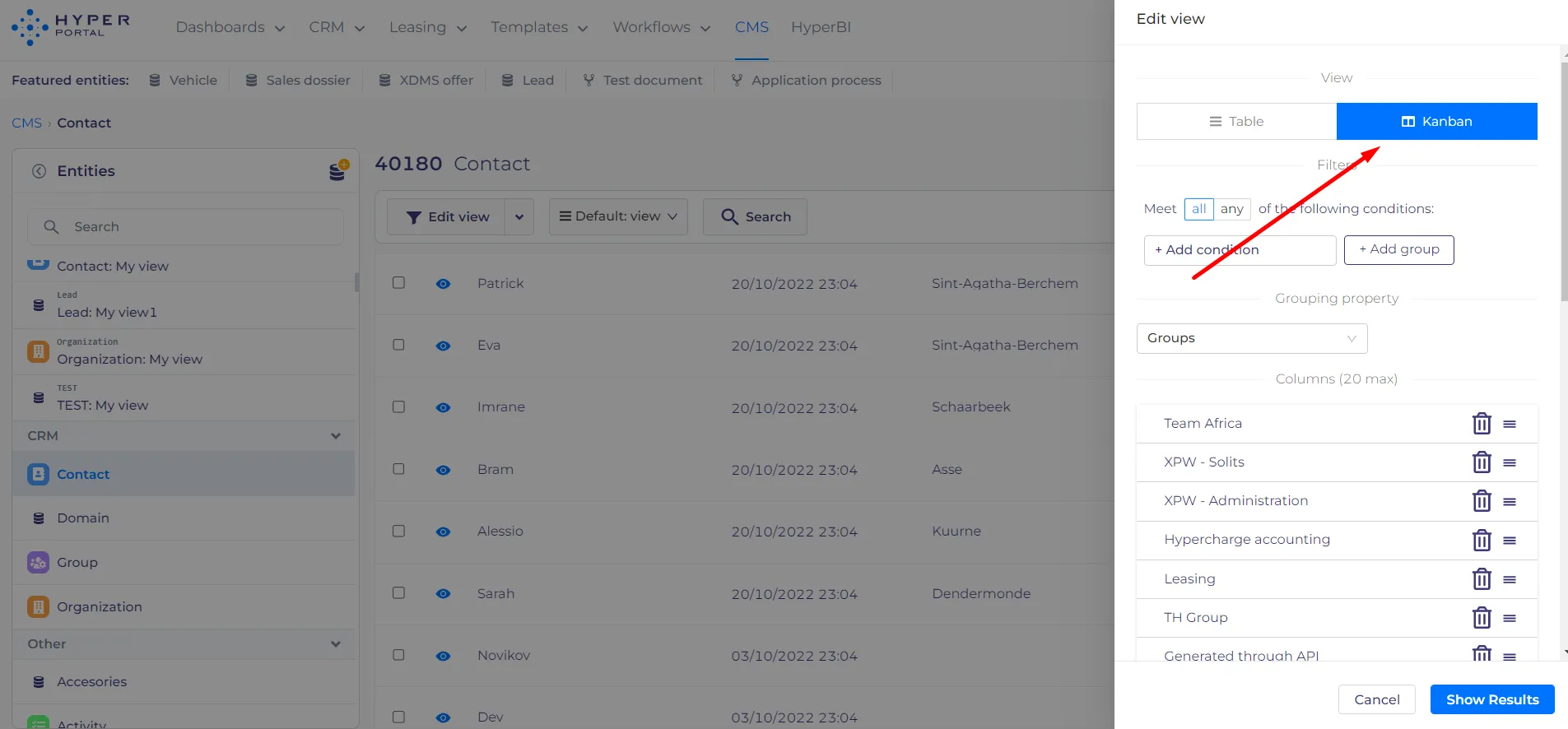Click the TH Group reorder handle
The image size is (1568, 729).
1510,618
